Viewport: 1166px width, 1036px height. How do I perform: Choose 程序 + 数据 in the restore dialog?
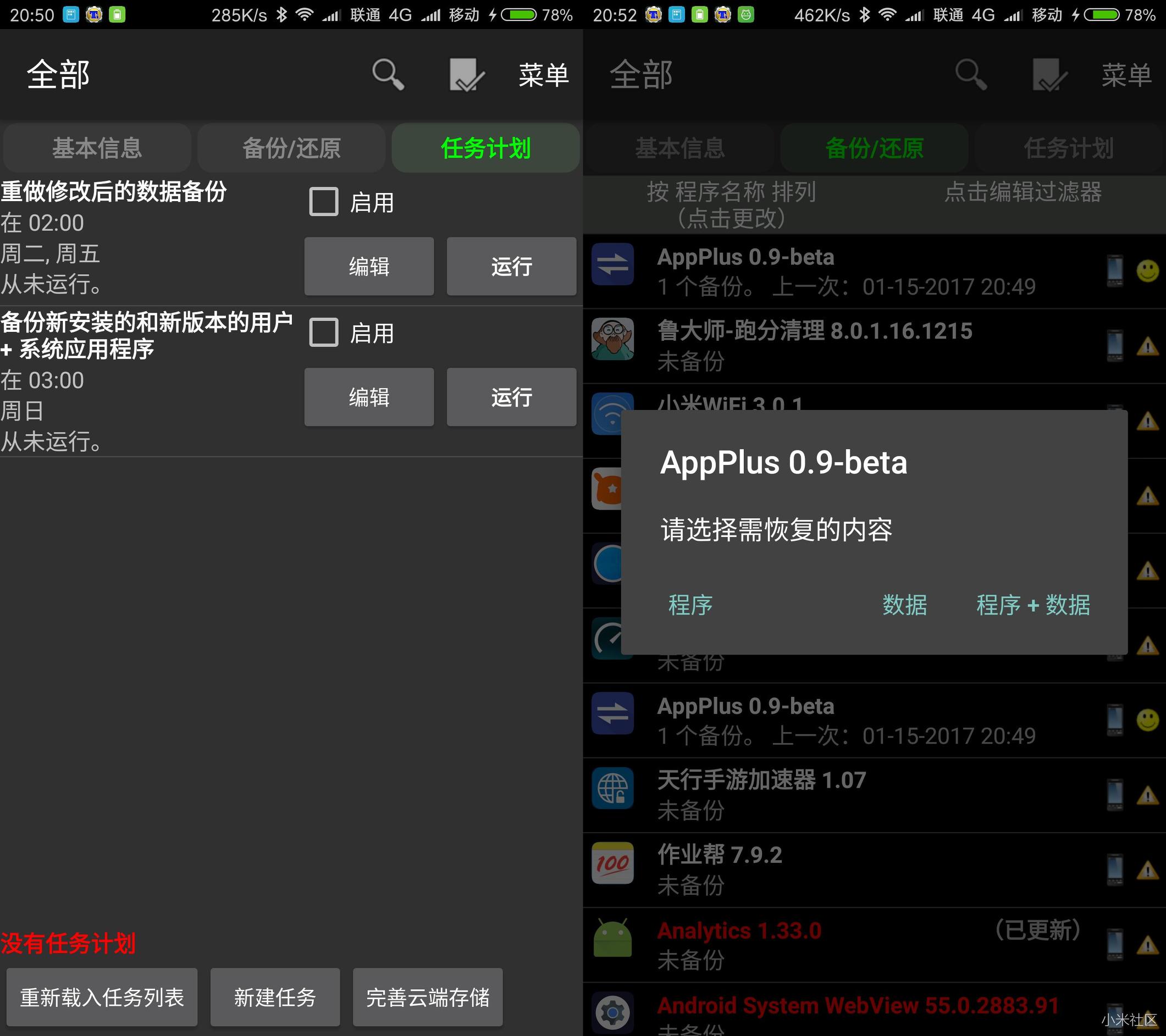(x=1033, y=605)
